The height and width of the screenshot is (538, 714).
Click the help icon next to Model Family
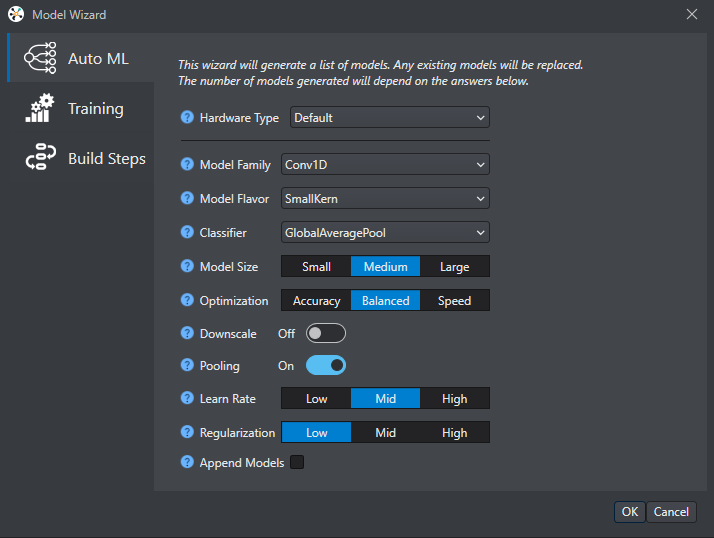tap(187, 165)
